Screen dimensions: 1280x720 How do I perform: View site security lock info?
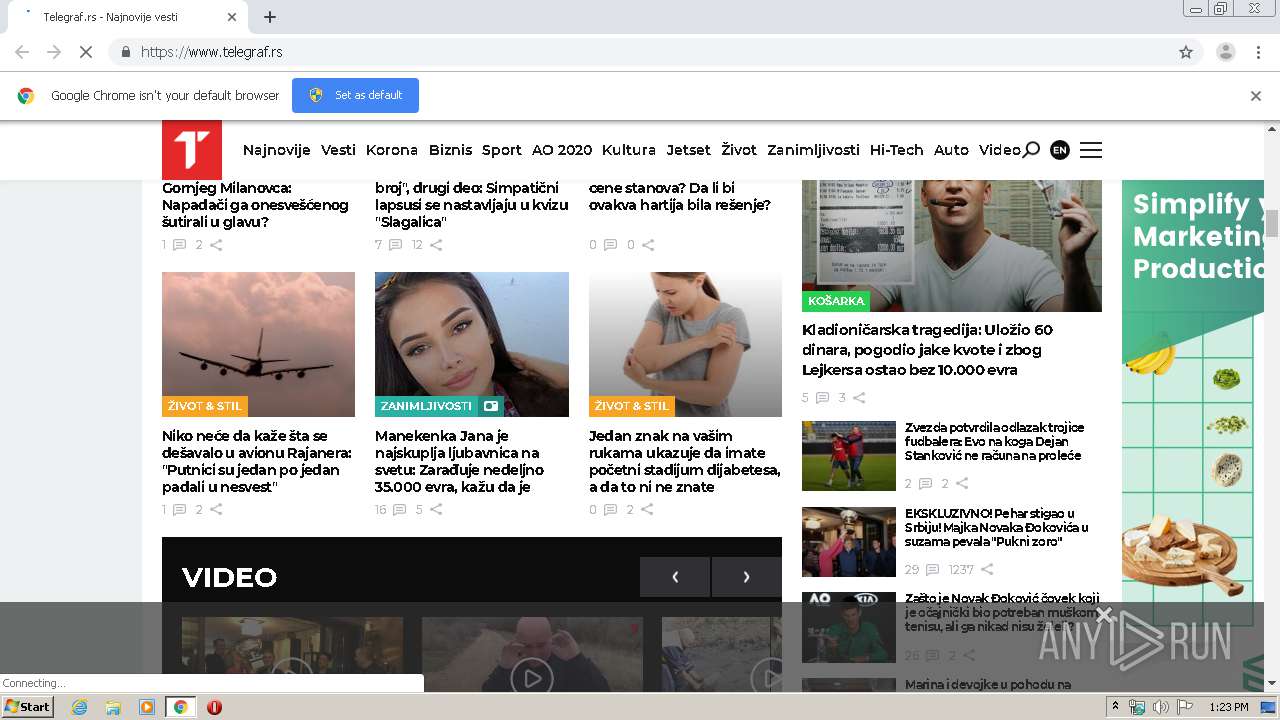(x=125, y=52)
